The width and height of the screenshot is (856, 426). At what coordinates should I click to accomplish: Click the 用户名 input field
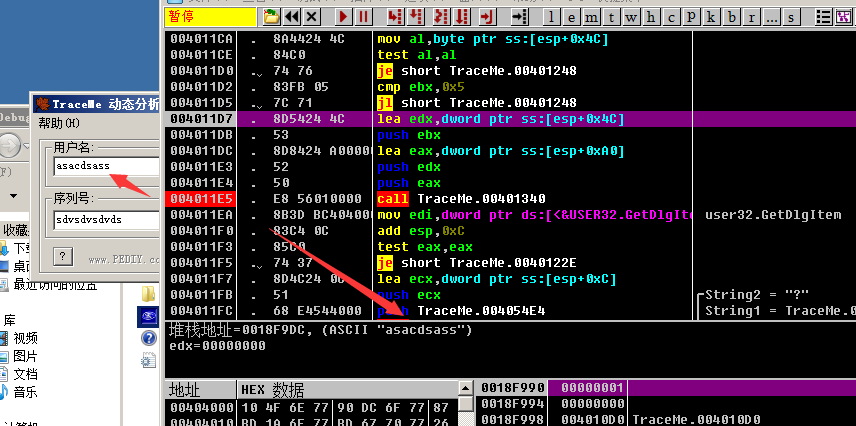click(106, 167)
